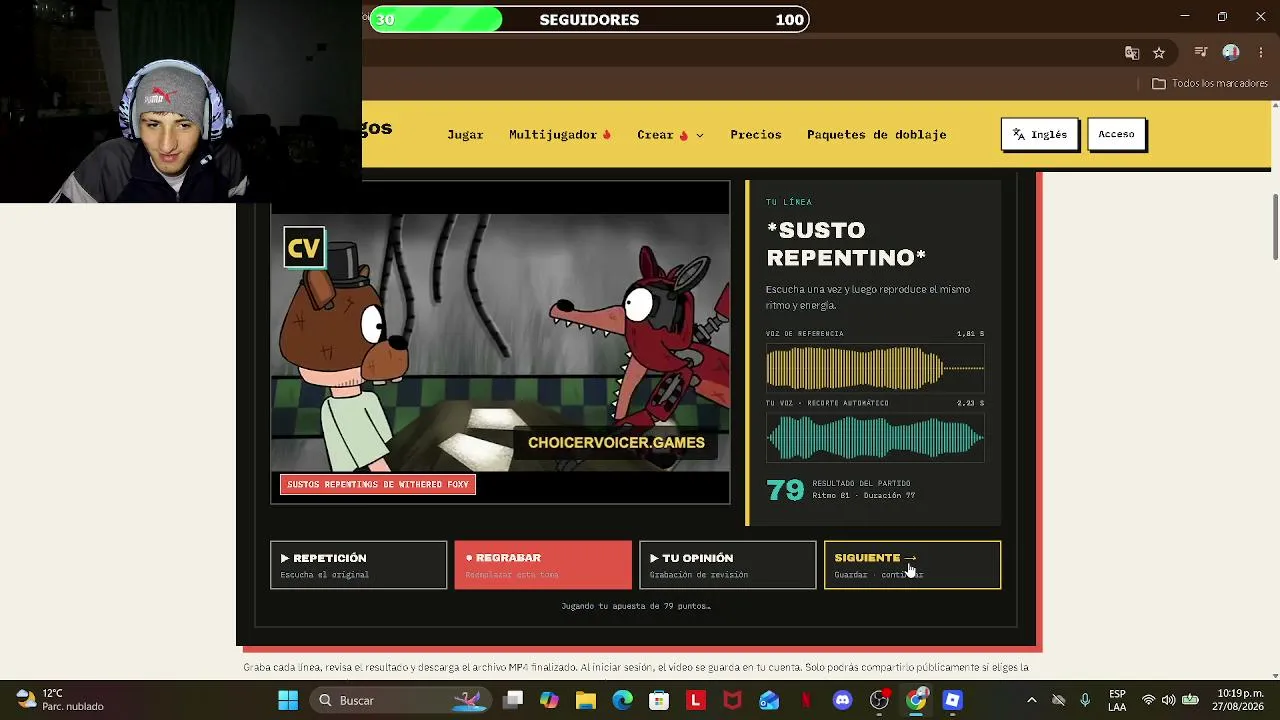Open Microsoft Edge from the taskbar
The image size is (1280, 720).
[x=622, y=700]
